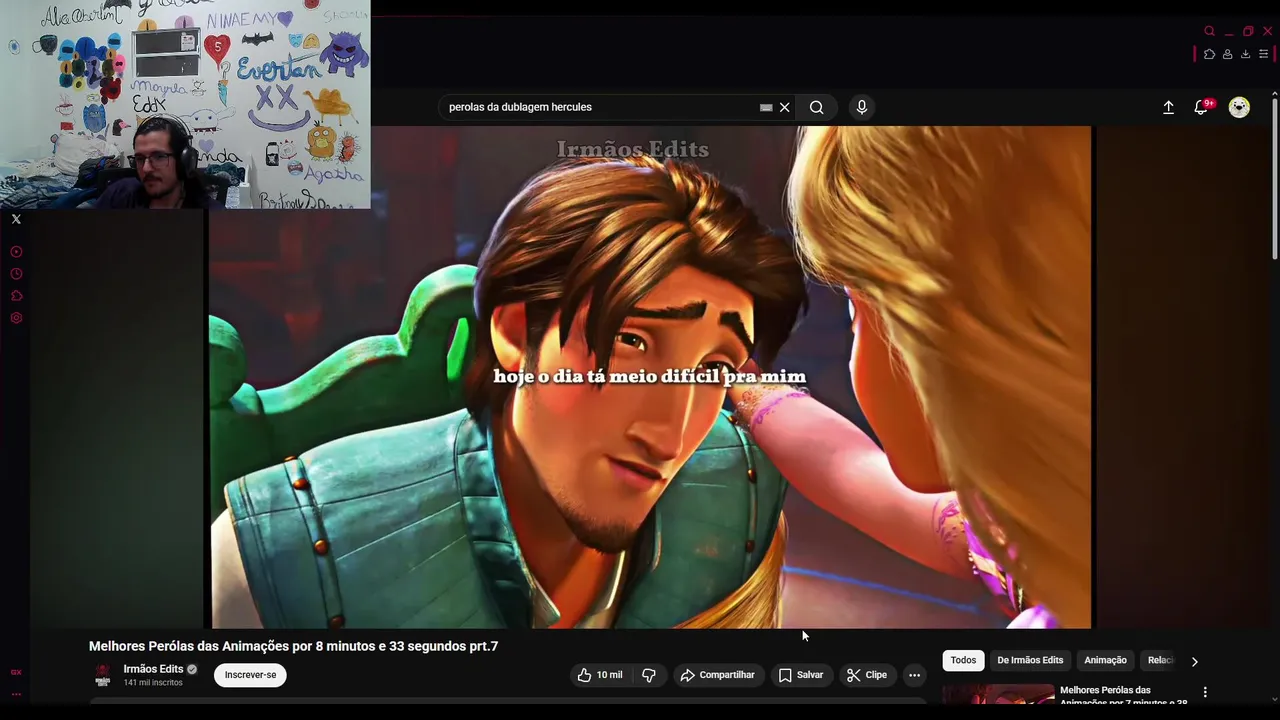Click the red browser search tabs icon
The image size is (1280, 720).
pyautogui.click(x=1210, y=31)
